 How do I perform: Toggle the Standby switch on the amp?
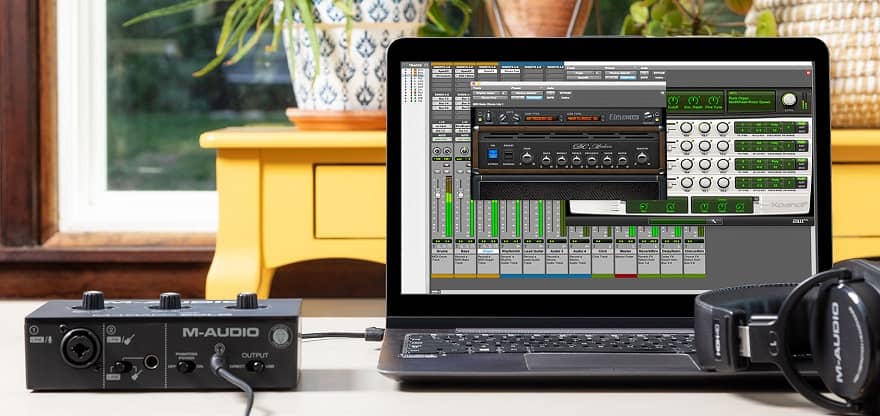coord(509,156)
